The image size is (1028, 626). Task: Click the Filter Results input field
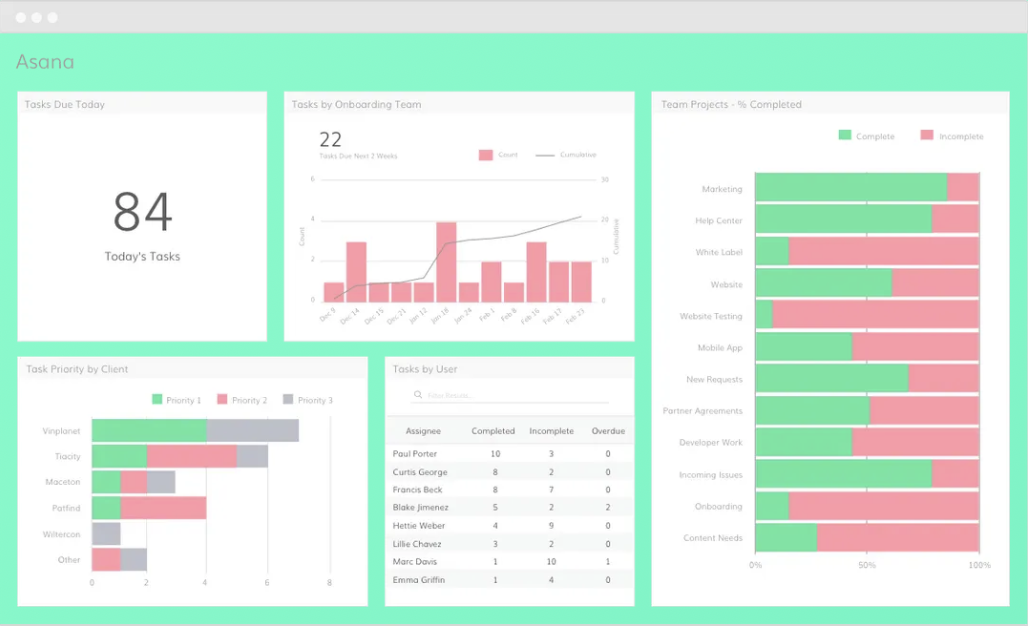click(x=511, y=395)
